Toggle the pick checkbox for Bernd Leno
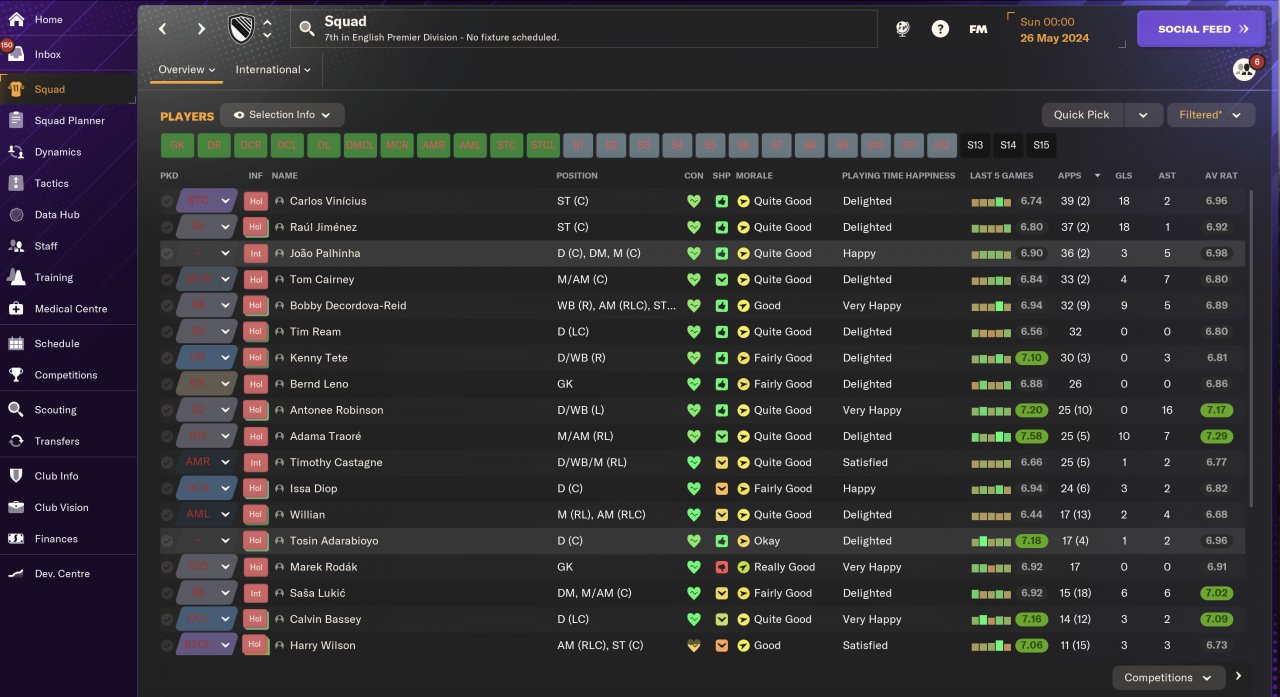Viewport: 1280px width, 697px height. click(x=167, y=384)
